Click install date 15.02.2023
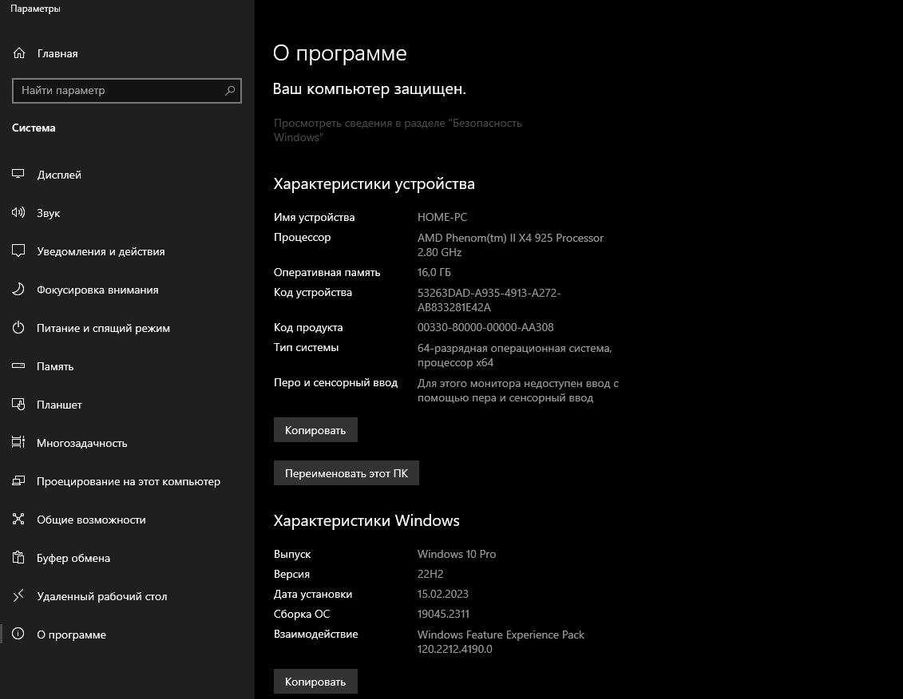 [443, 594]
